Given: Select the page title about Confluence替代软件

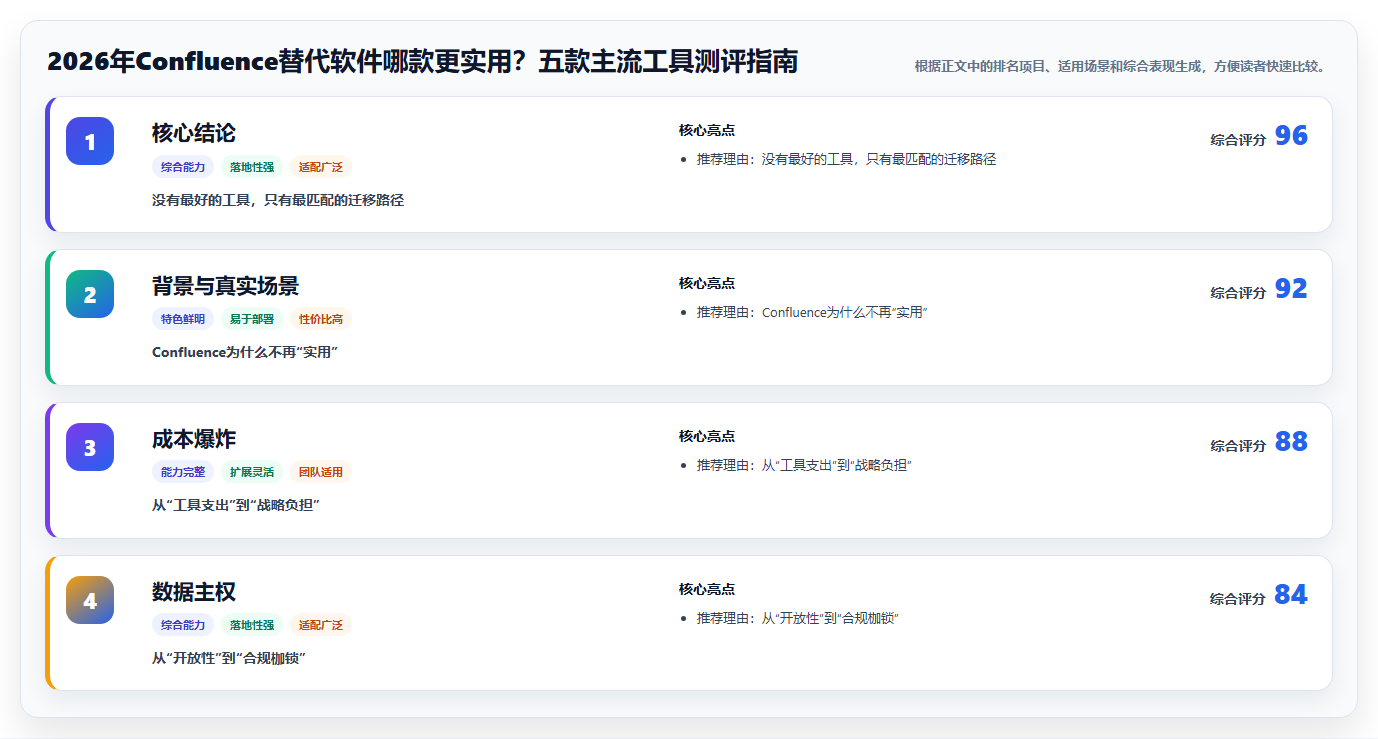Looking at the screenshot, I should (422, 62).
